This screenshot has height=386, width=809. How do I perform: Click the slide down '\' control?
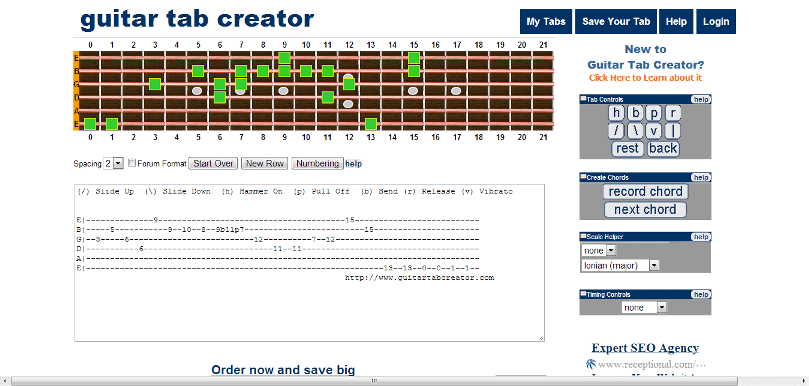(636, 131)
